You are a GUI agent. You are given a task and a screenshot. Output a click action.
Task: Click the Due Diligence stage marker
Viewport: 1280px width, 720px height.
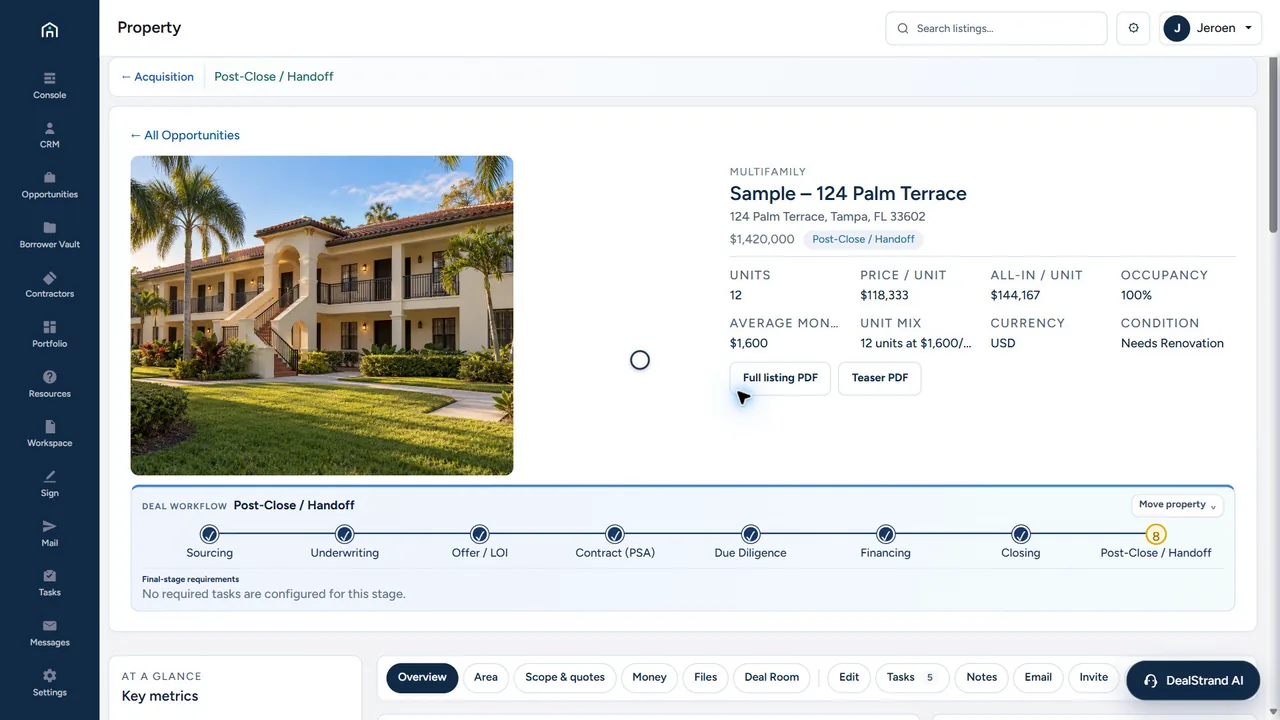click(750, 534)
